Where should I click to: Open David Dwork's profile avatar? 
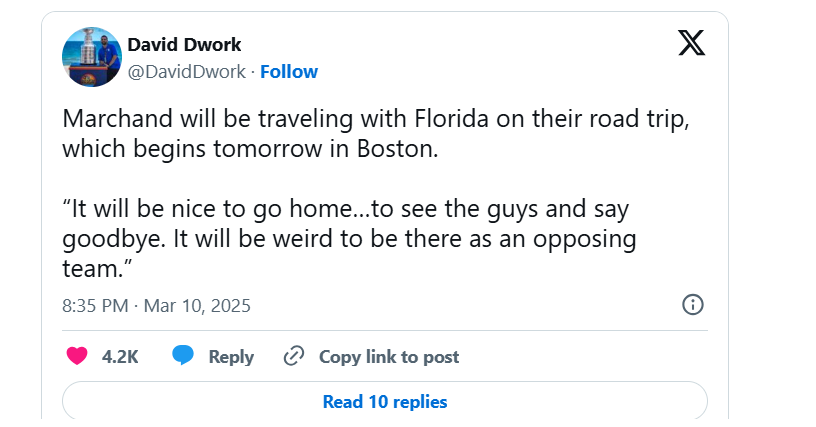pos(92,57)
